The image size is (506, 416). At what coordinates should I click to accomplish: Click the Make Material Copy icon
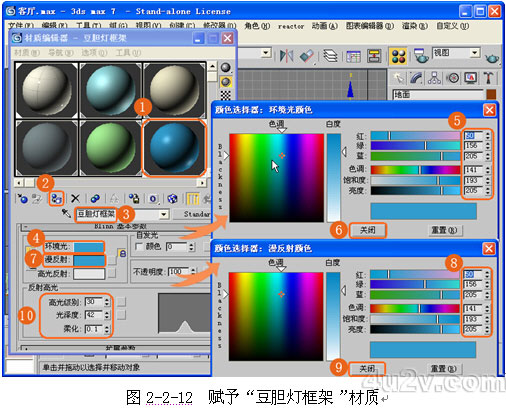click(95, 199)
